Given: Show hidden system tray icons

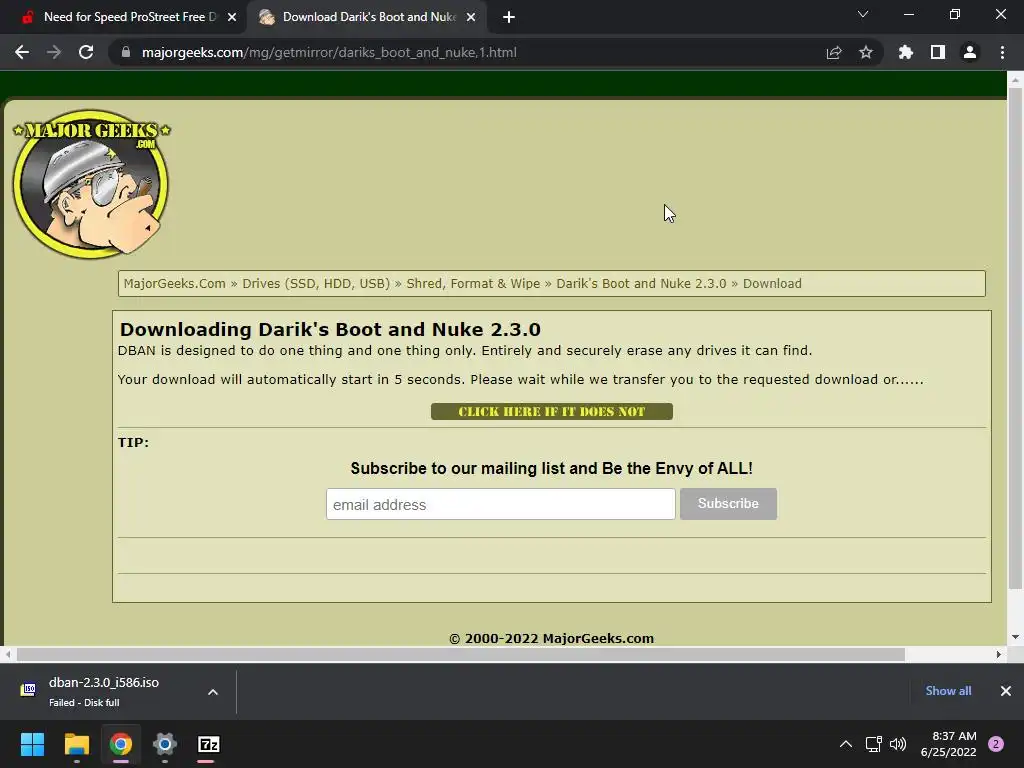Looking at the screenshot, I should click(x=846, y=744).
